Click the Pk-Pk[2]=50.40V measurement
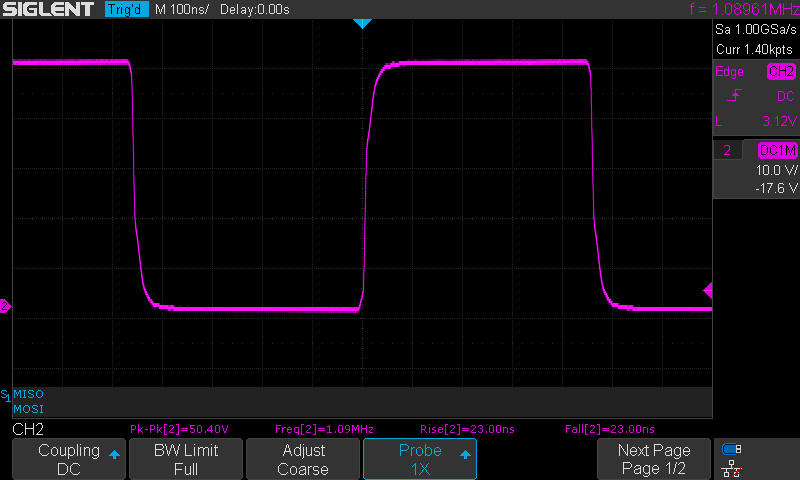 [179, 429]
